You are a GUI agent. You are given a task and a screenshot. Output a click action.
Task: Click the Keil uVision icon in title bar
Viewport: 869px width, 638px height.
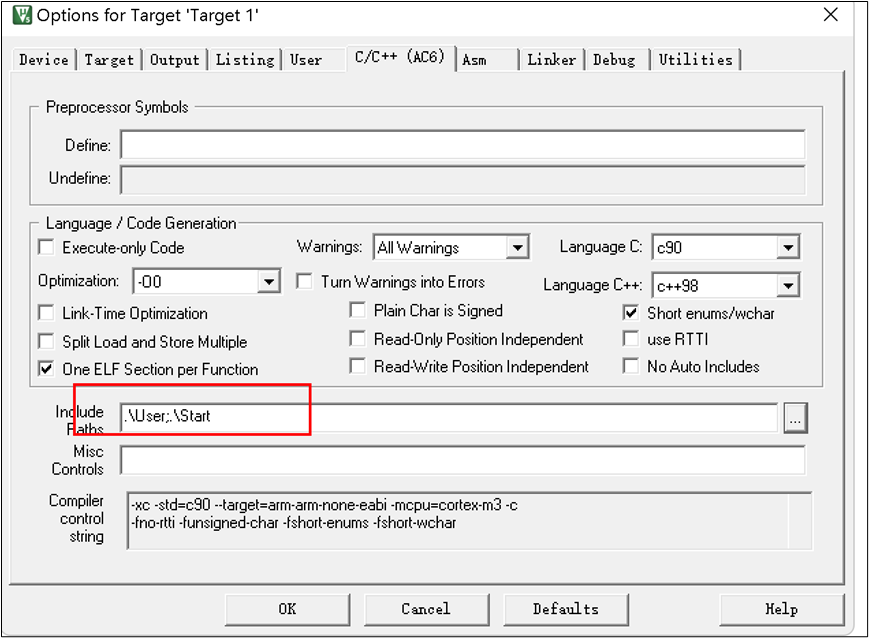(x=22, y=15)
